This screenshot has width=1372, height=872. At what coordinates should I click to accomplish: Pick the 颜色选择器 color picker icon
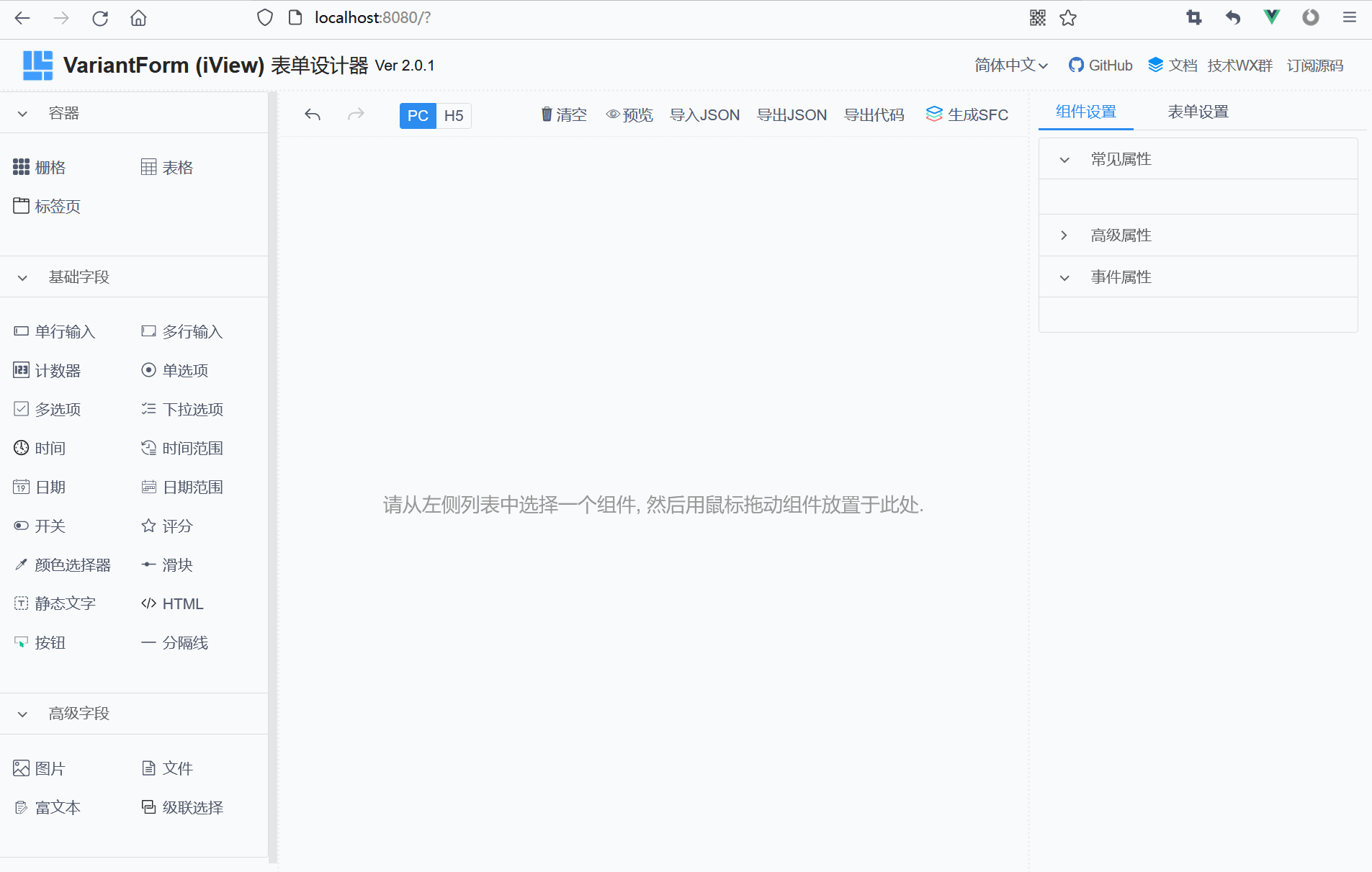(22, 565)
